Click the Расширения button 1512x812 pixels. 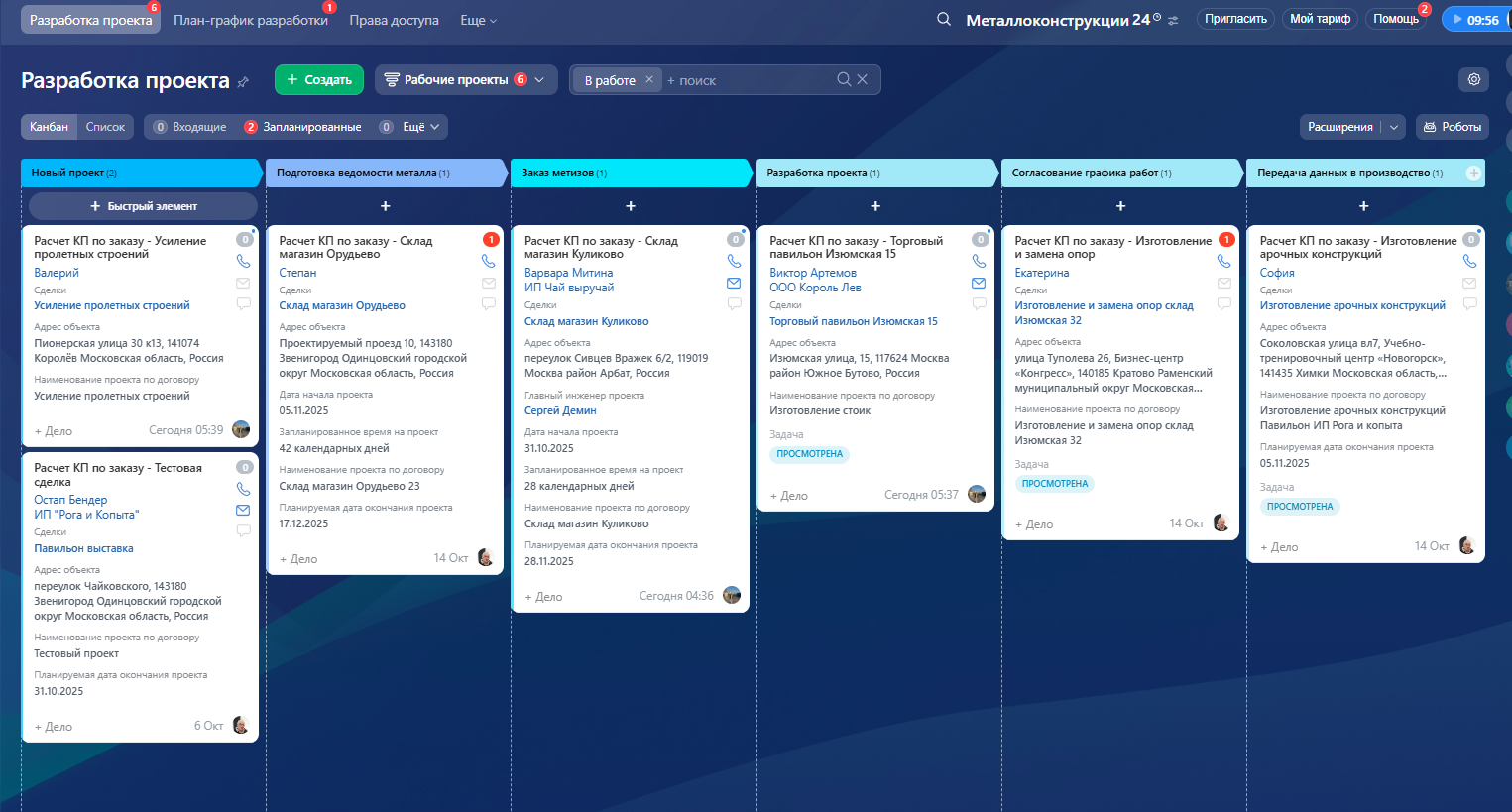[x=1339, y=127]
